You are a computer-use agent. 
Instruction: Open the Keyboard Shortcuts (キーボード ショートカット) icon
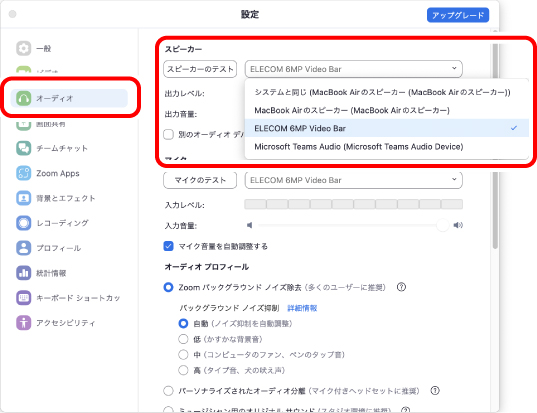click(23, 298)
